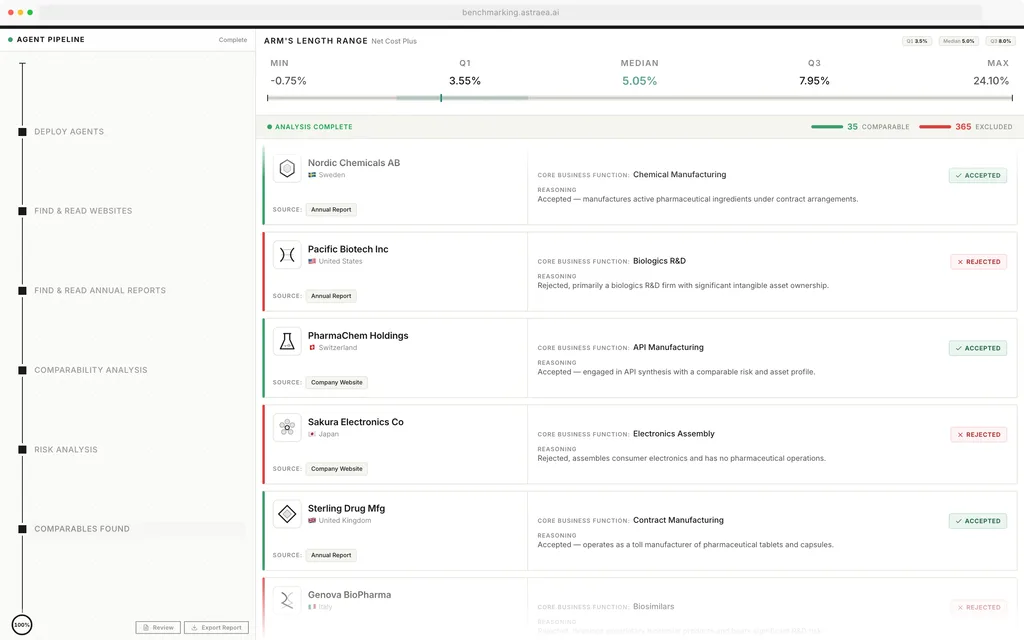Click the Q3 8.0% badge
Image resolution: width=1024 pixels, height=640 pixels.
(1000, 41)
